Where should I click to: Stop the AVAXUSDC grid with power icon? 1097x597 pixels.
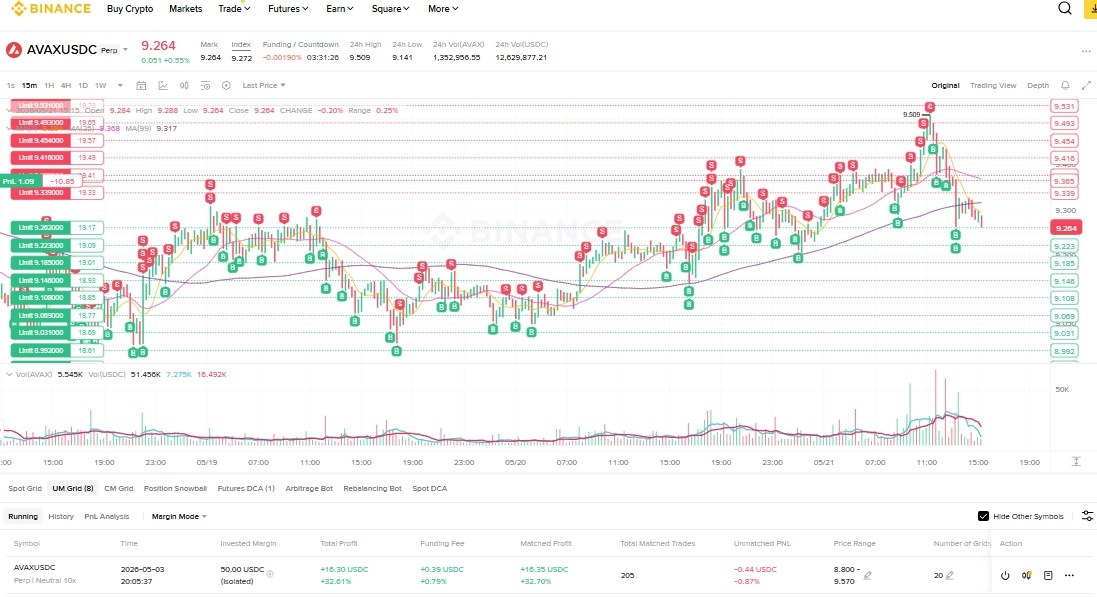click(1005, 575)
